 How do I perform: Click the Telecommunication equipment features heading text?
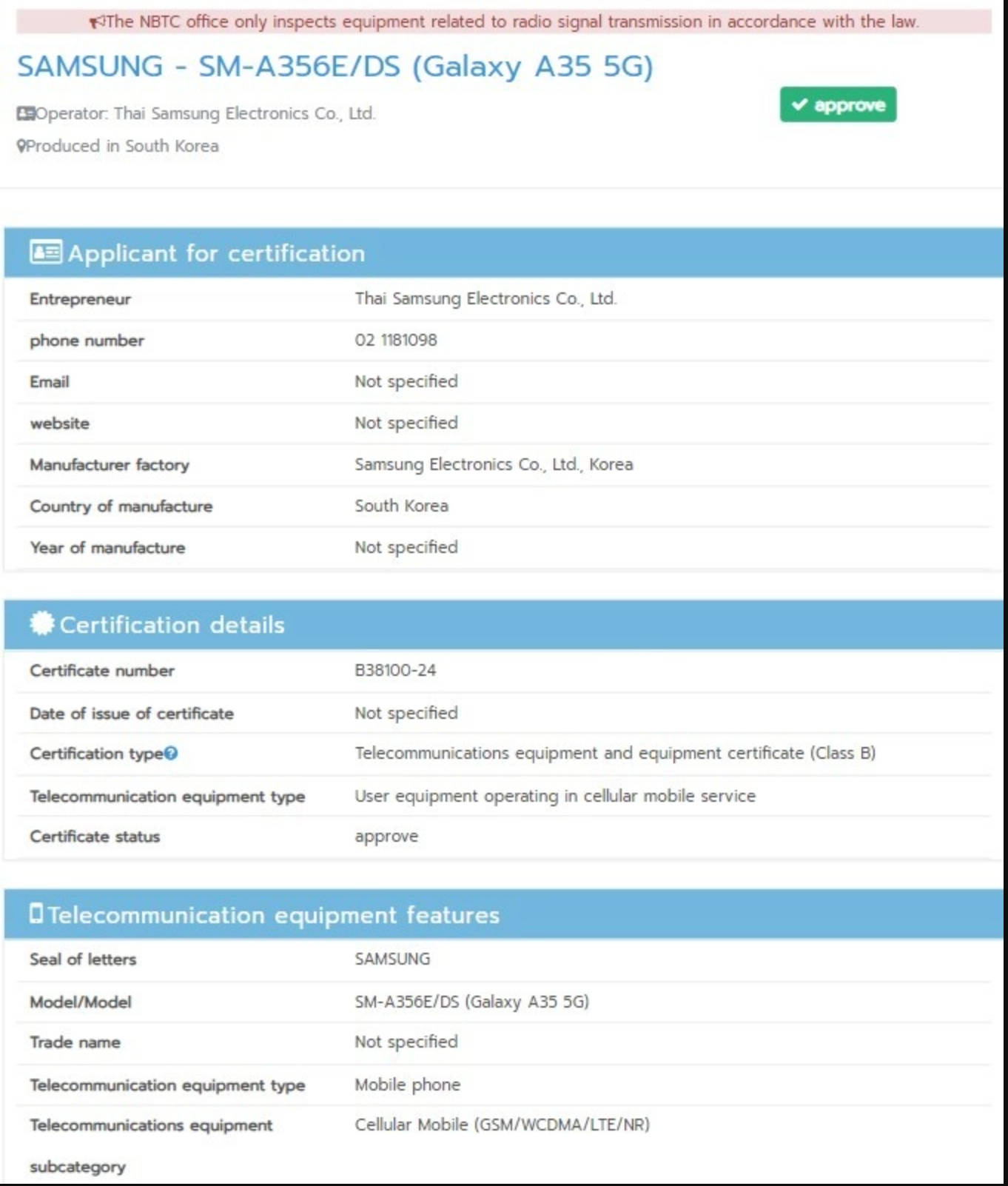274,915
